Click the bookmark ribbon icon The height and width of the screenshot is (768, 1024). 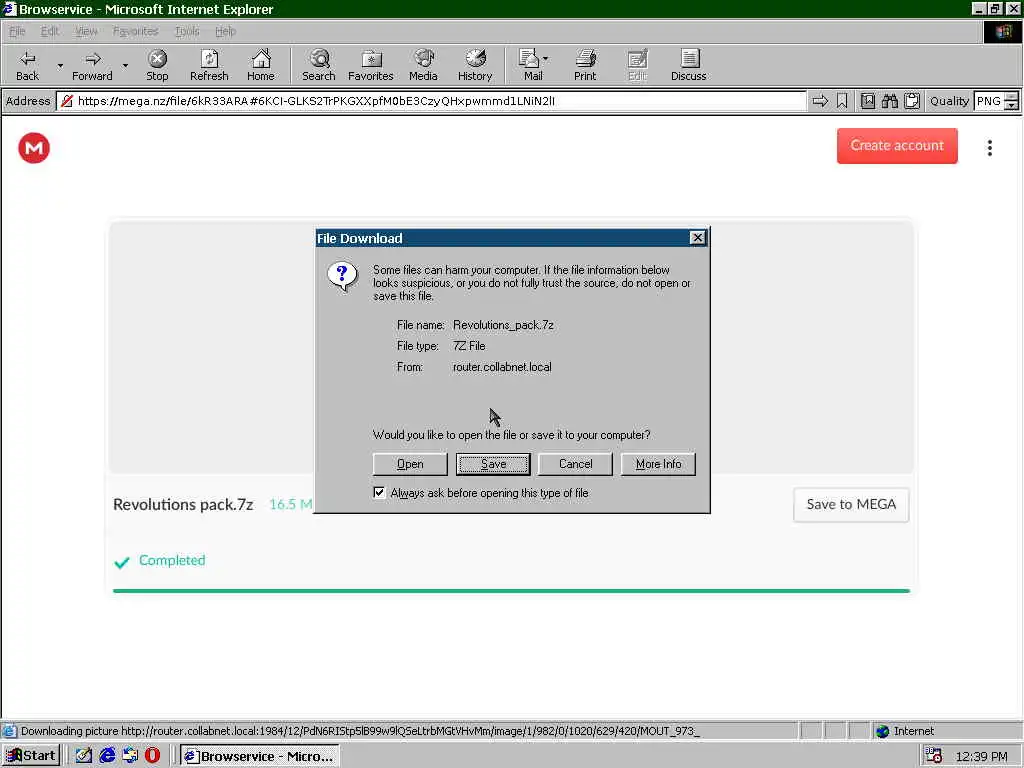coord(842,101)
